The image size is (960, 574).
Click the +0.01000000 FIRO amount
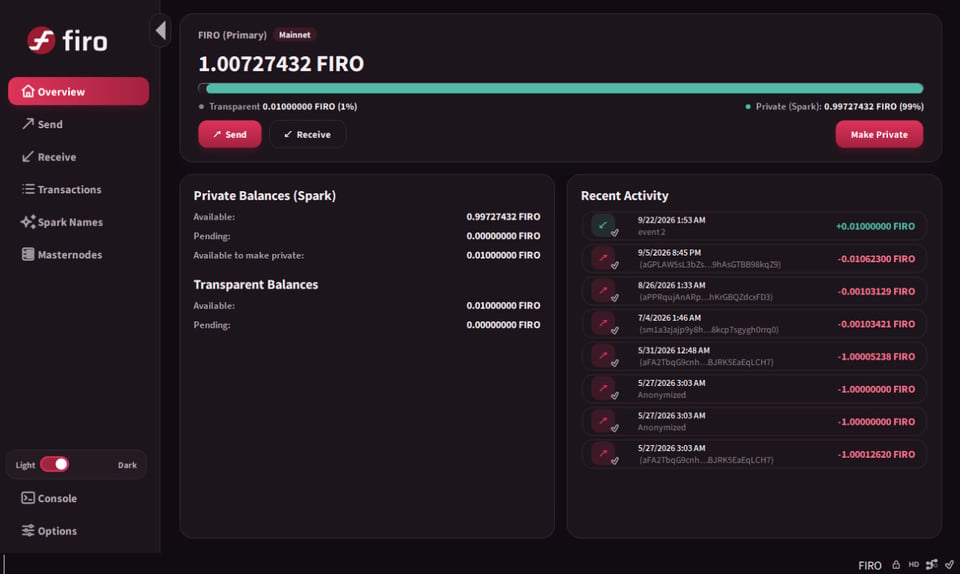point(876,226)
